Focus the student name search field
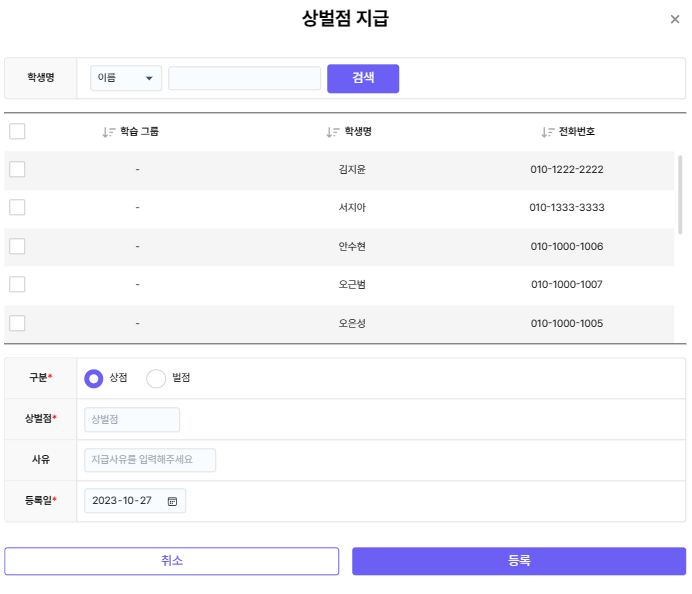The image size is (692, 594). coord(244,78)
